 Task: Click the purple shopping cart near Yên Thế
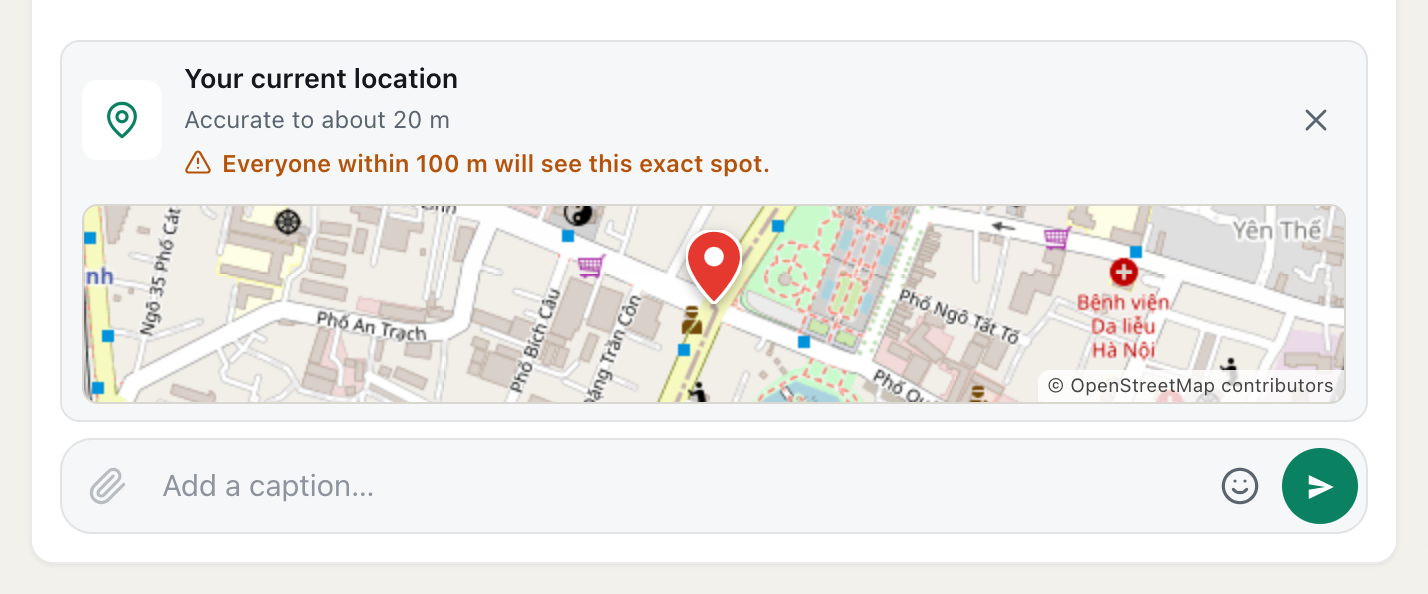1057,238
